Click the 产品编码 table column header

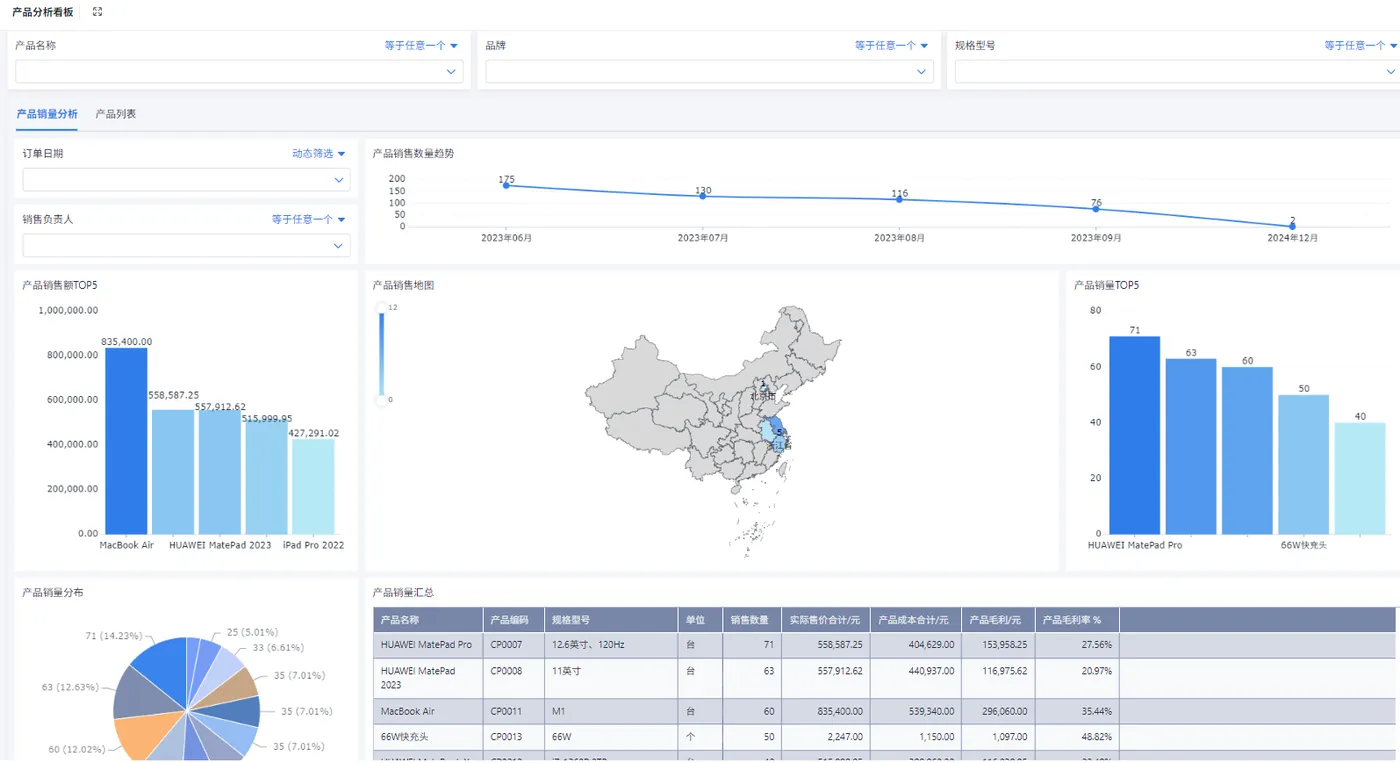[x=513, y=619]
